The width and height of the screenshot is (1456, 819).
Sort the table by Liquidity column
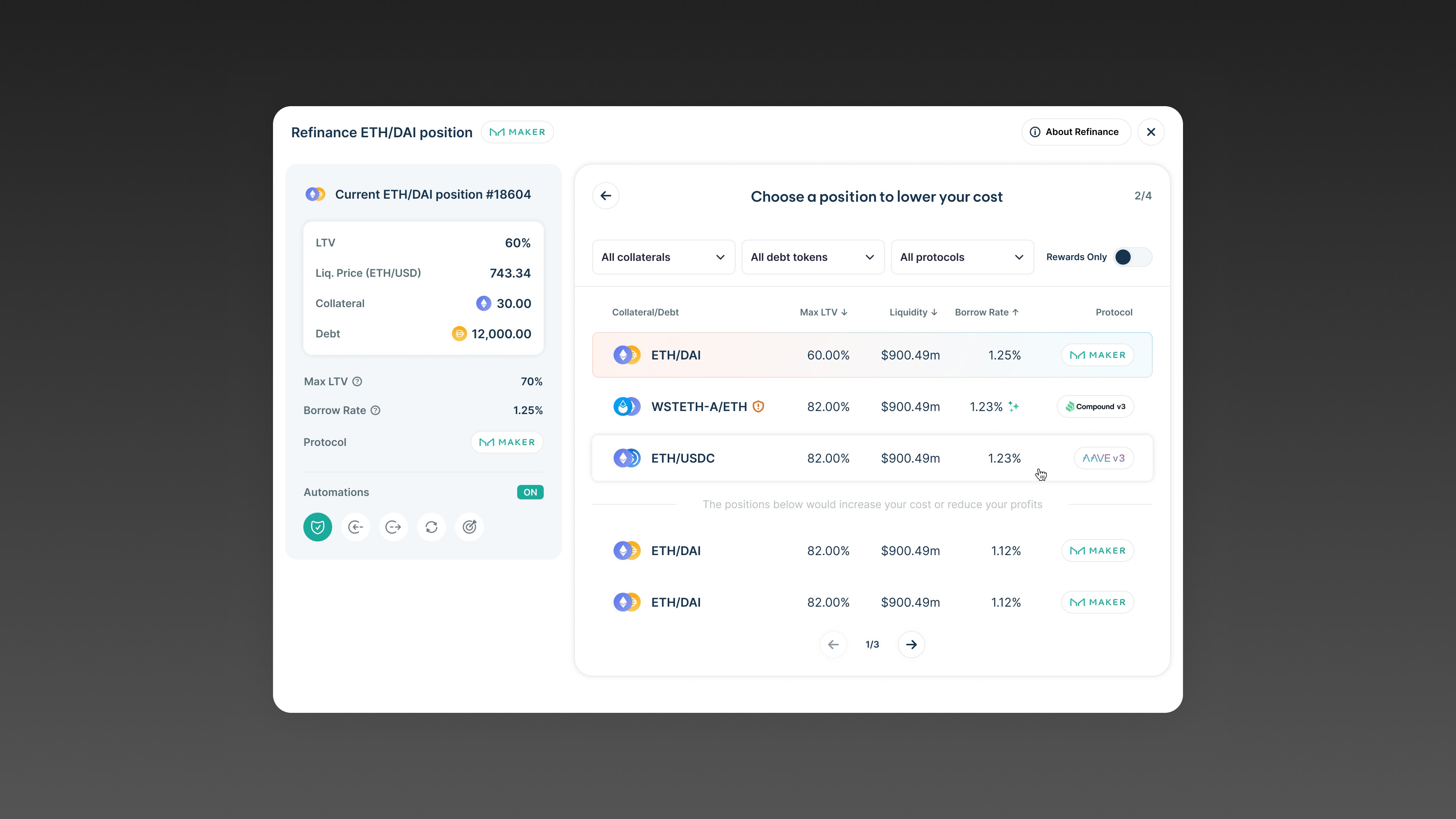tap(913, 312)
